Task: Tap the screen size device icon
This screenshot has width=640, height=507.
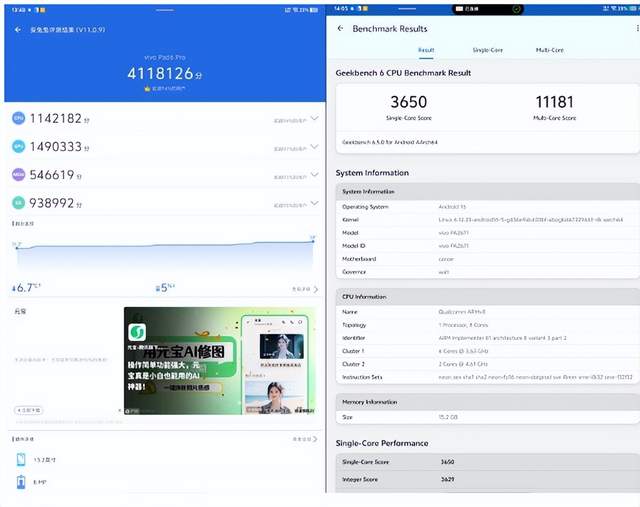Action: pos(21,460)
